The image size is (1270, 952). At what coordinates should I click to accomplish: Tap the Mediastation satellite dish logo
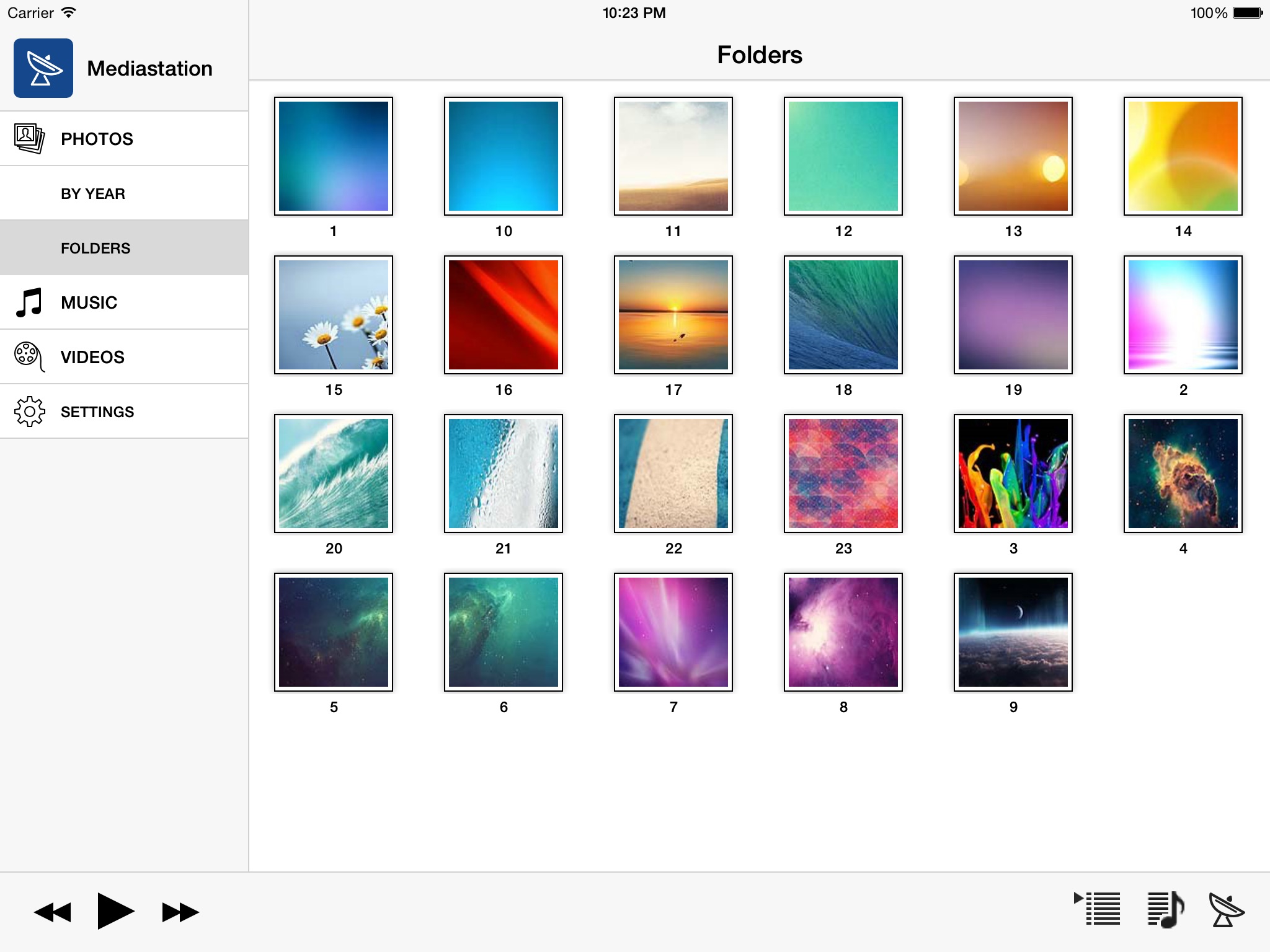click(43, 68)
